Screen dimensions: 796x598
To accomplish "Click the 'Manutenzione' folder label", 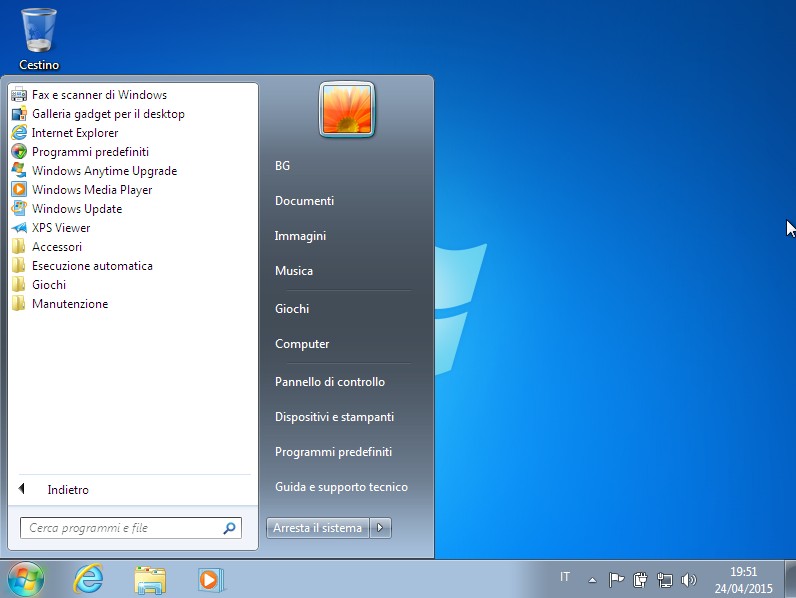I will tap(70, 304).
